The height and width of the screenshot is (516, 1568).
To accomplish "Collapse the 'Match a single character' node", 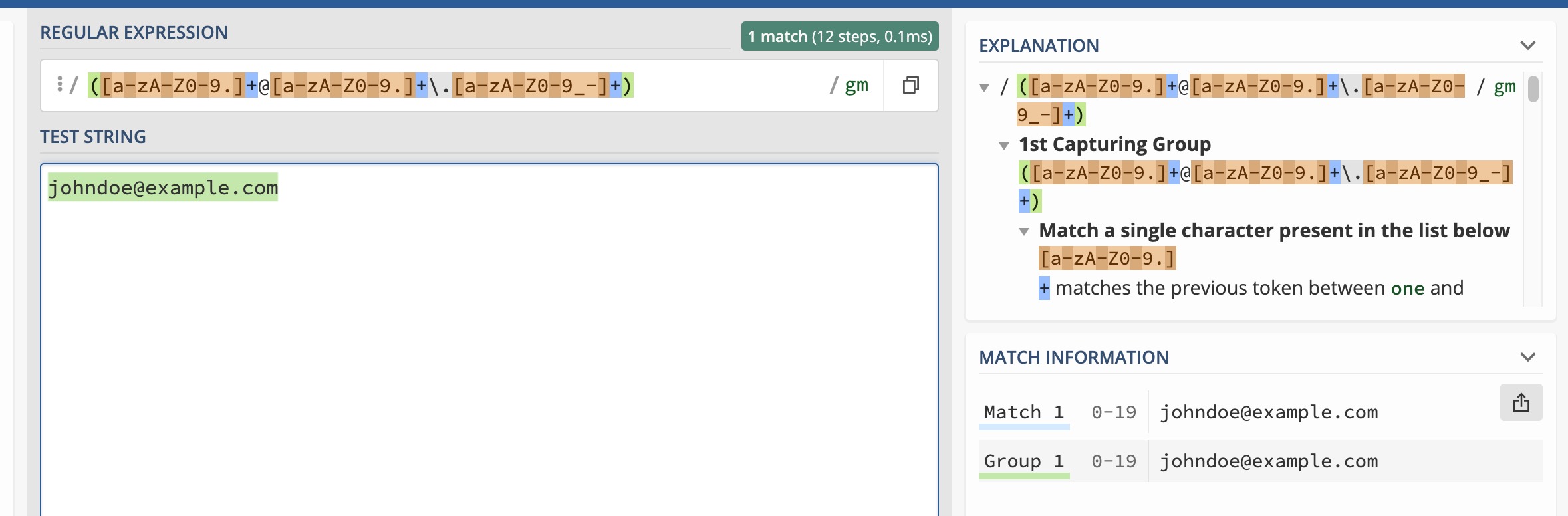I will [1024, 232].
